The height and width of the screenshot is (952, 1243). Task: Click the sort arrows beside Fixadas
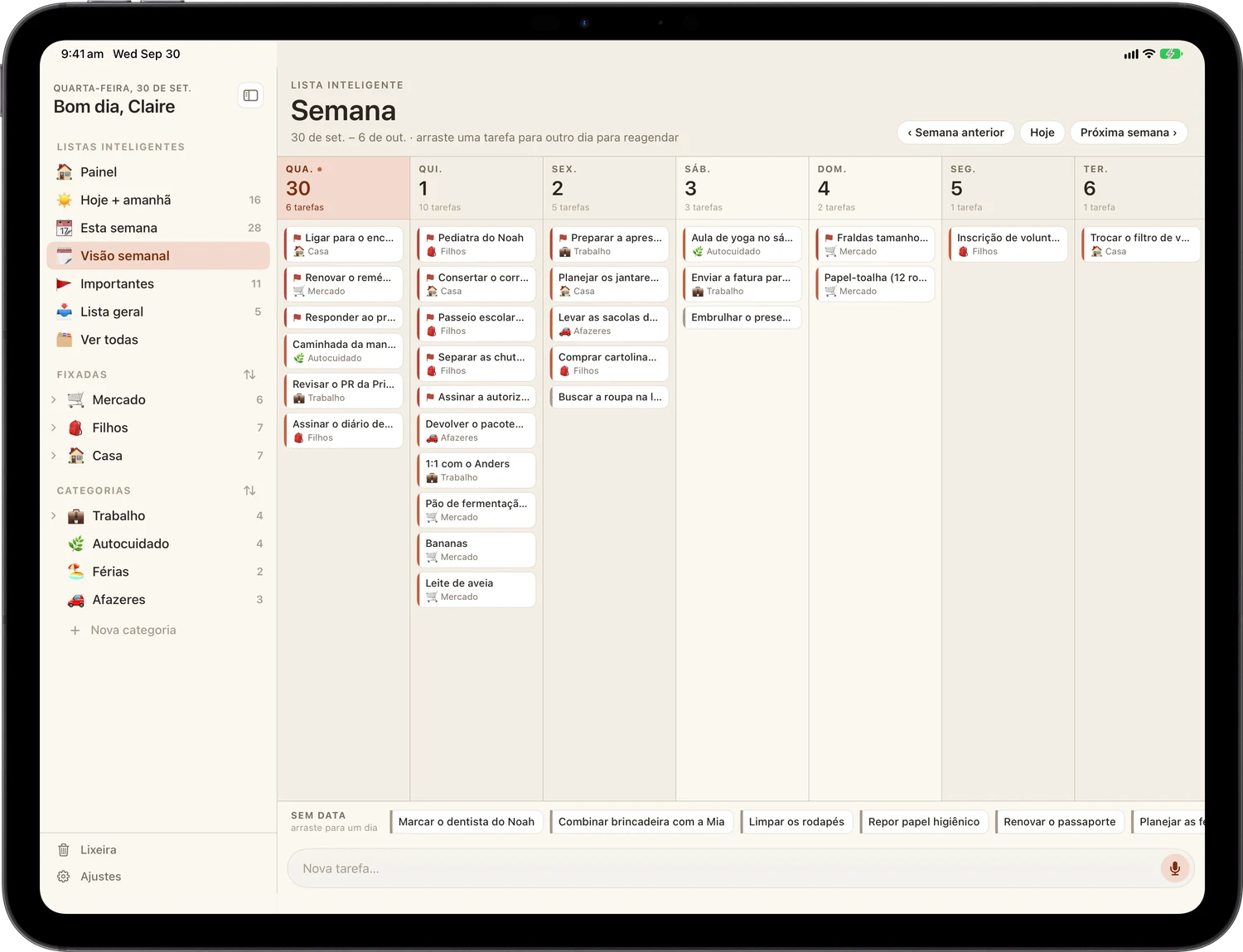249,375
